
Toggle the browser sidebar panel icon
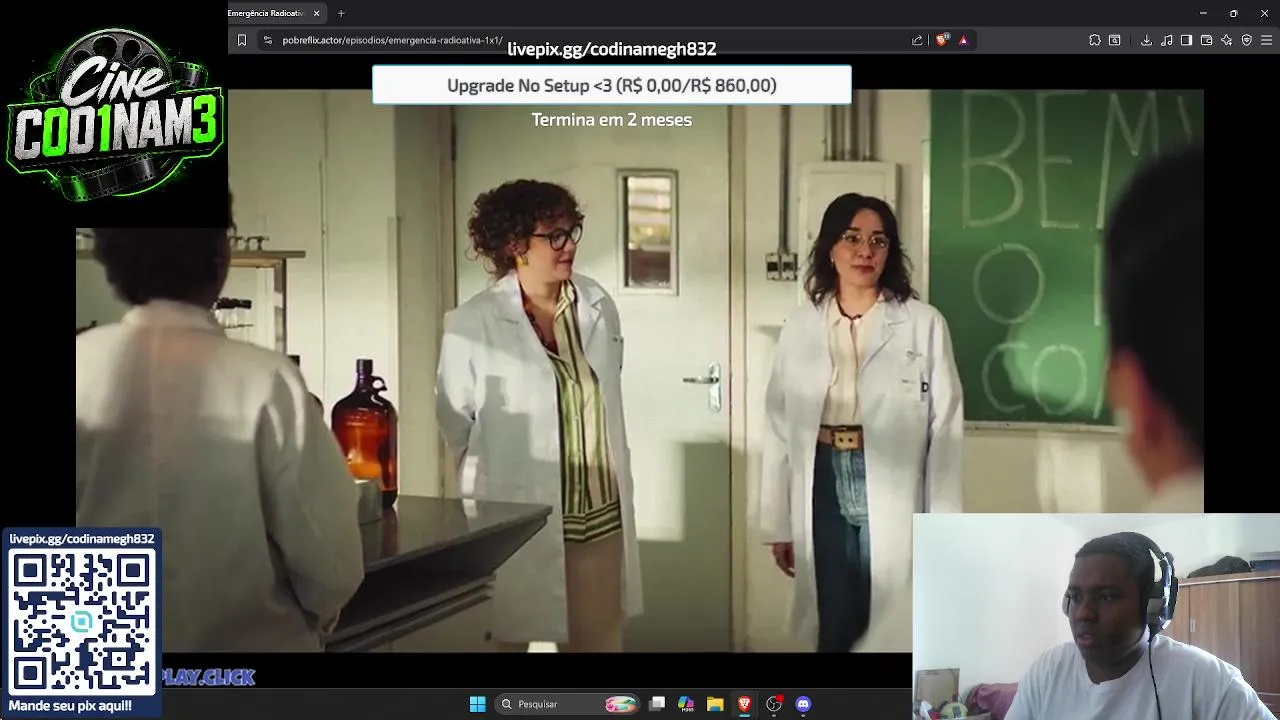1186,40
